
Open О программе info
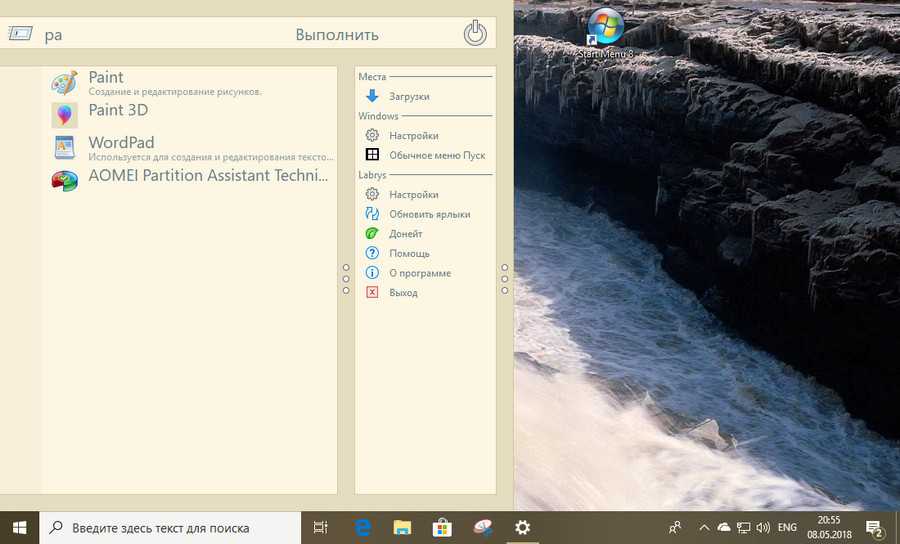419,274
